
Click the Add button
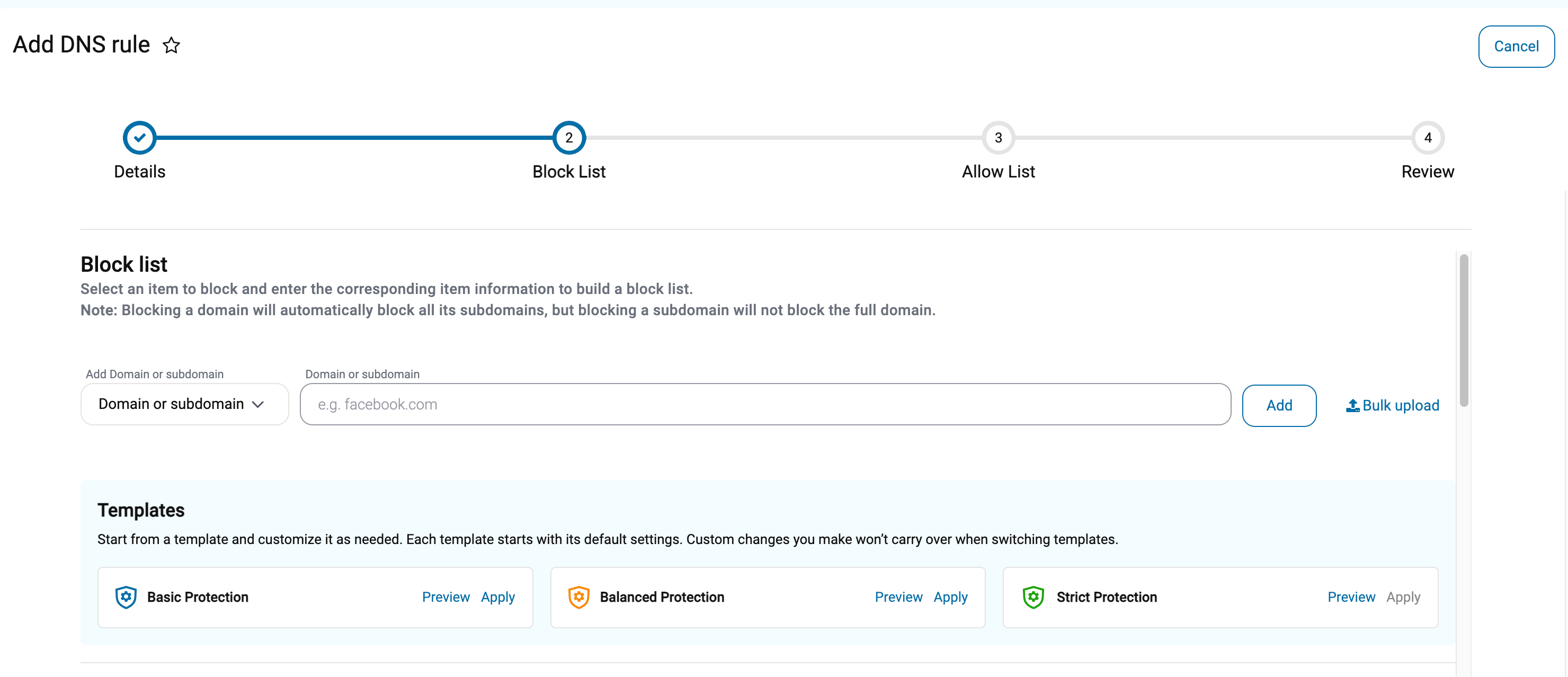point(1279,405)
